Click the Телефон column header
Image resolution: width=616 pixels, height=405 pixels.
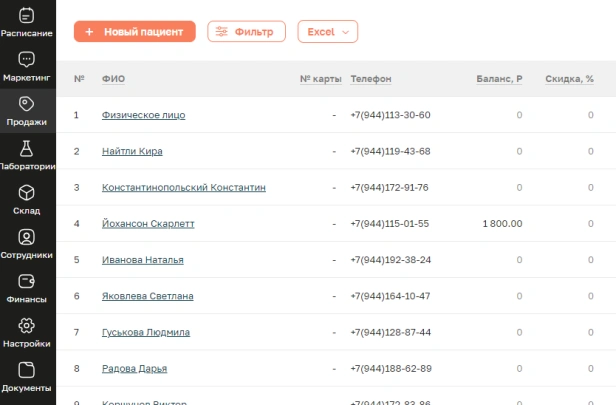click(371, 79)
